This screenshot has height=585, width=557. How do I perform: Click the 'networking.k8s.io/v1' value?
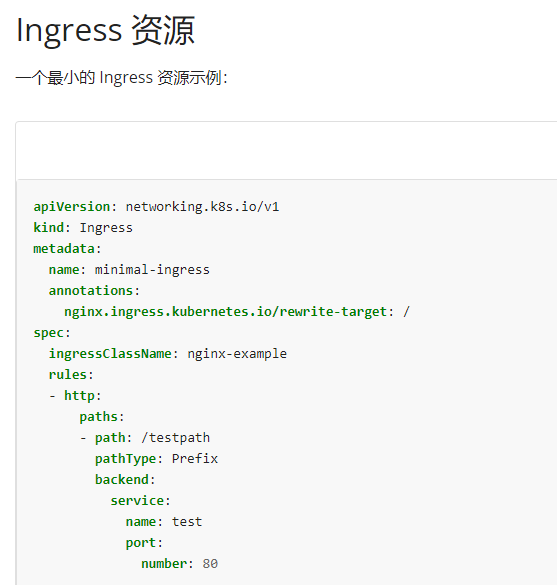tap(202, 207)
